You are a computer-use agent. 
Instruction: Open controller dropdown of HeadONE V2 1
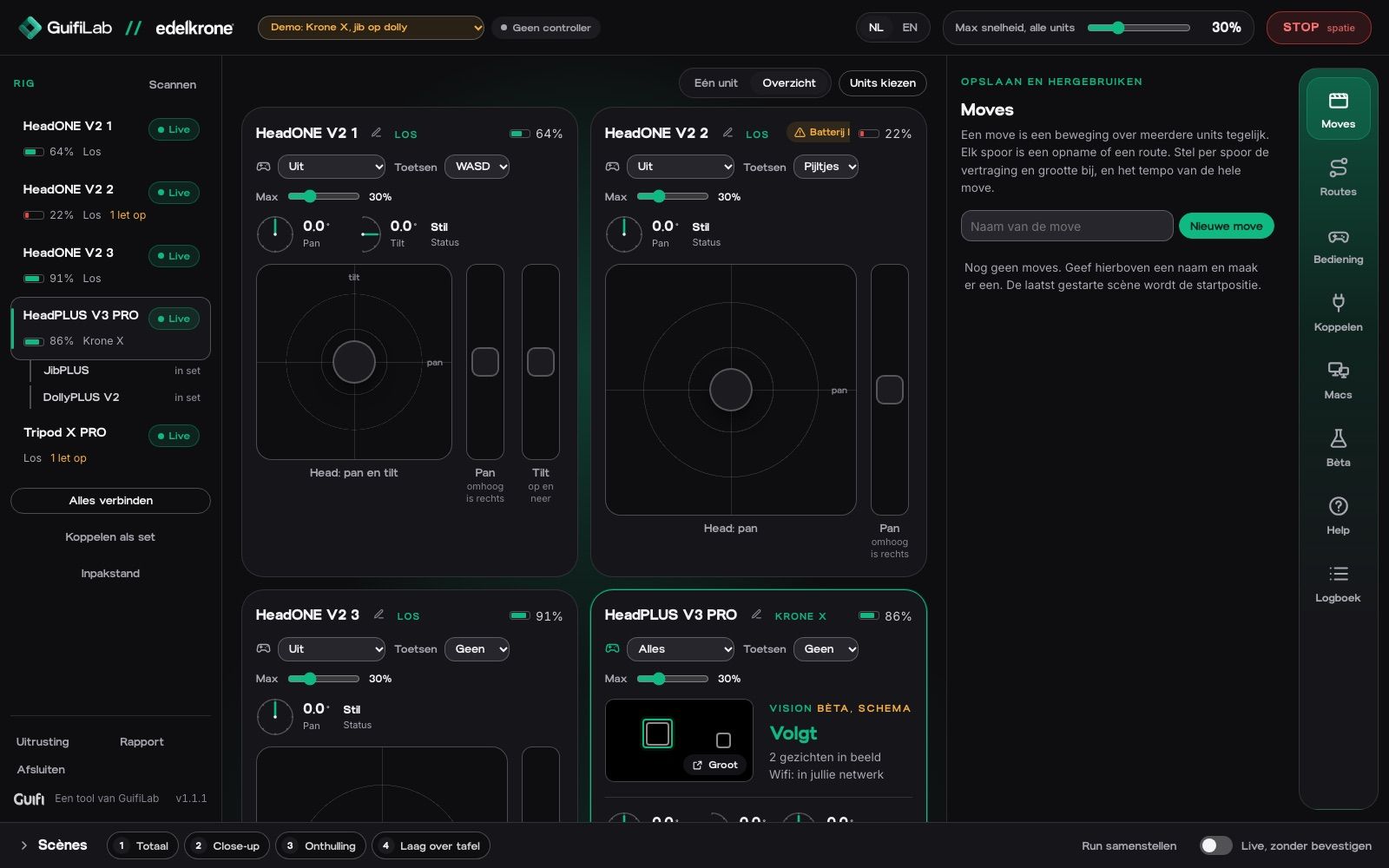point(332,167)
